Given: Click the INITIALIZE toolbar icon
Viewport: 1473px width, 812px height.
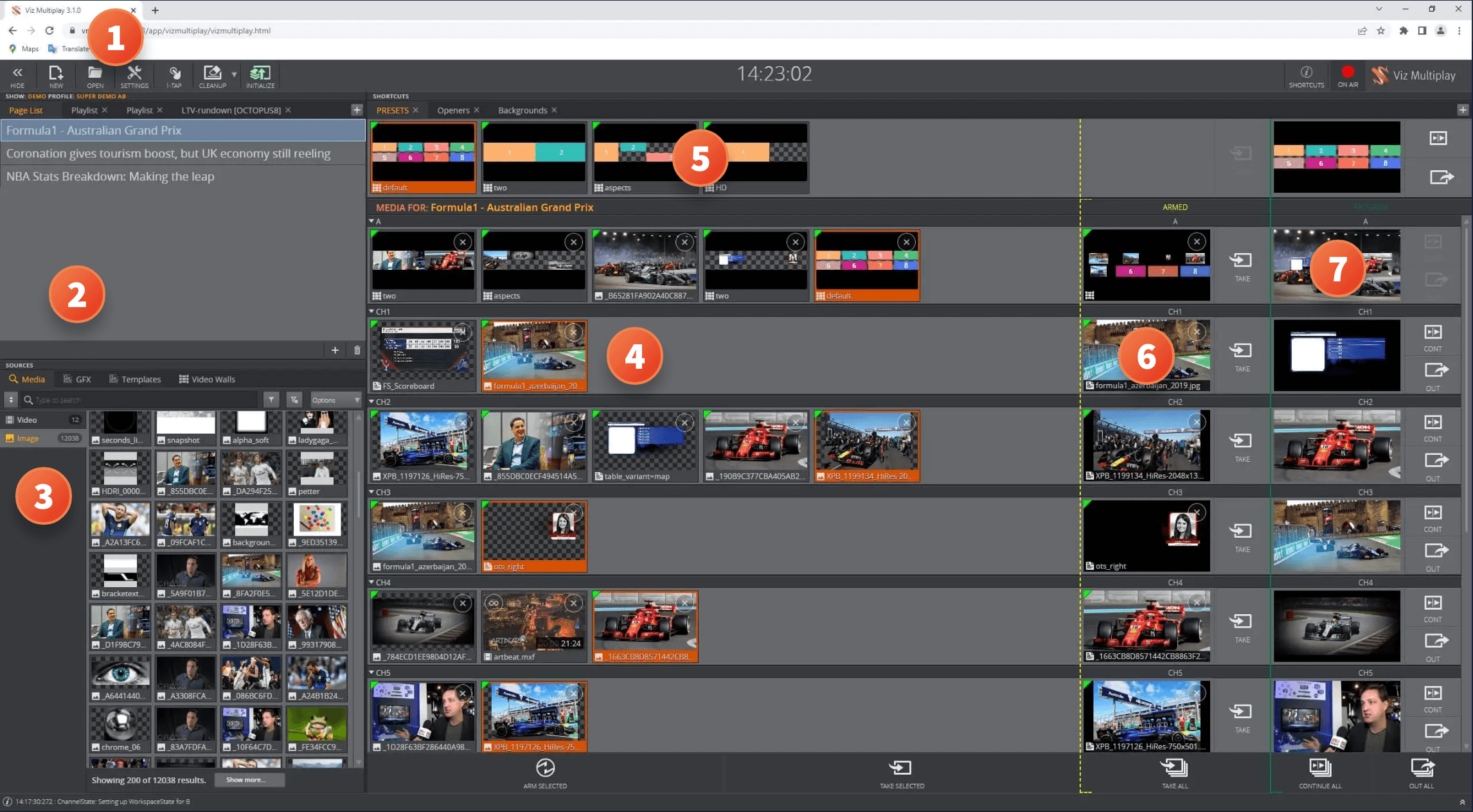Looking at the screenshot, I should click(260, 75).
